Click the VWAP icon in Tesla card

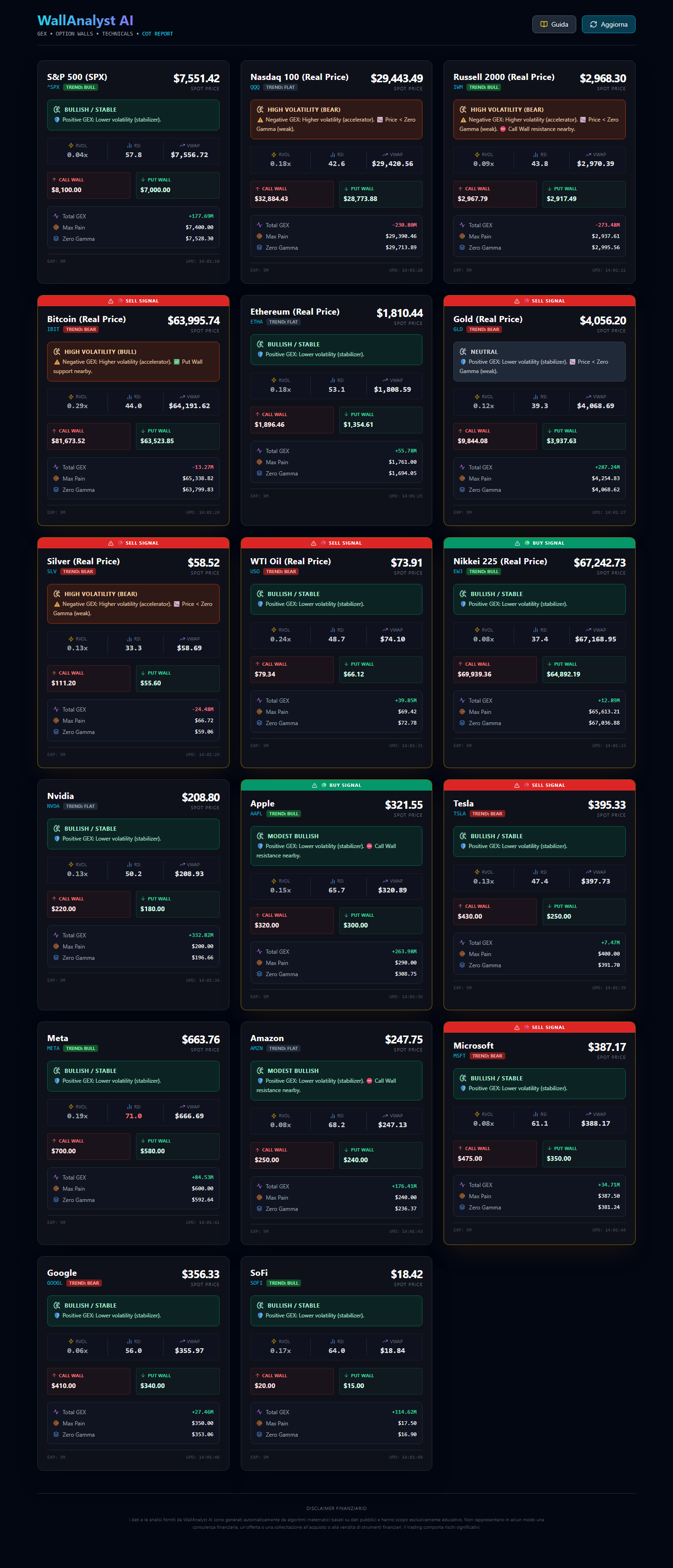[588, 872]
